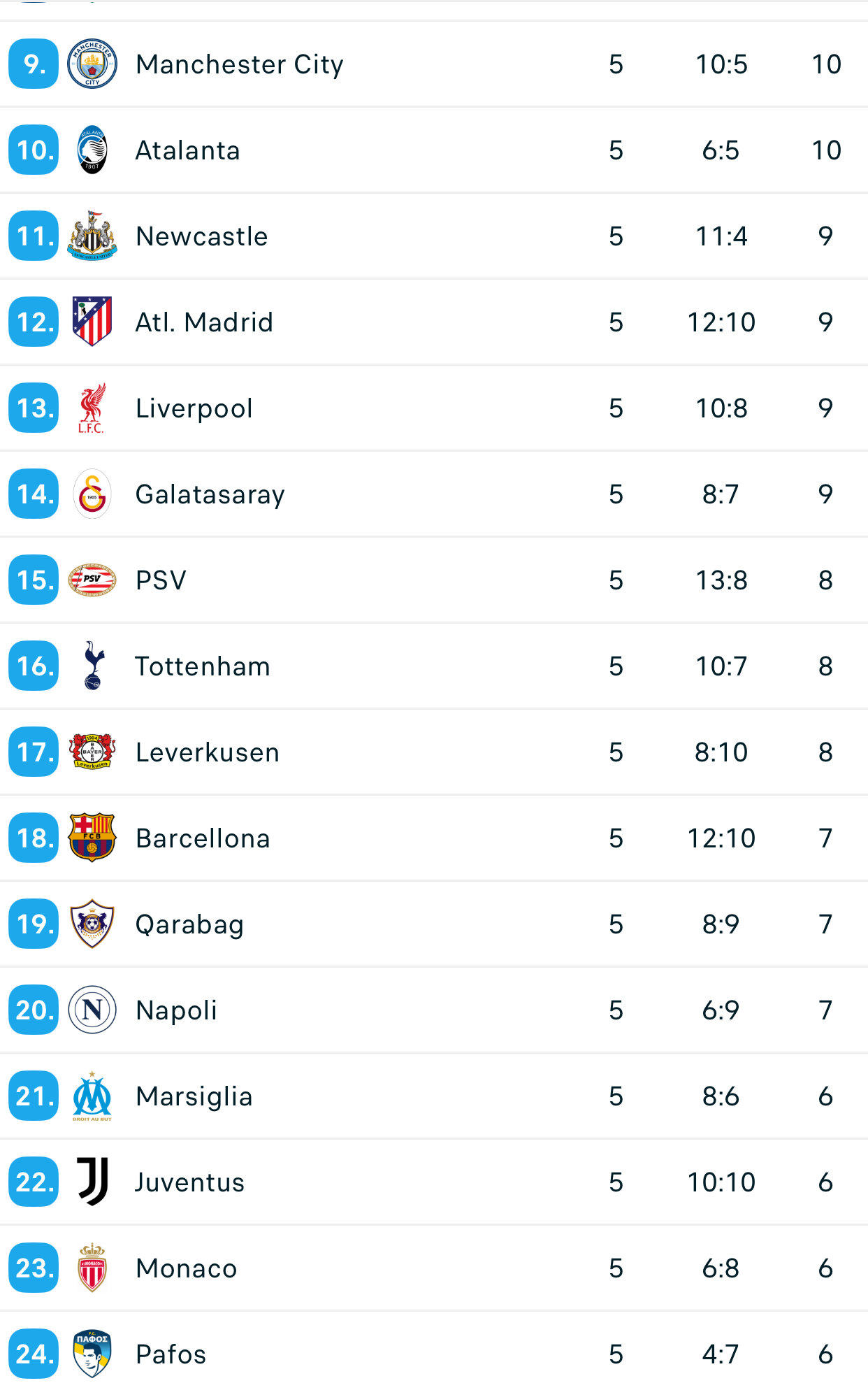Tap the Monaco team name

pyautogui.click(x=187, y=1268)
